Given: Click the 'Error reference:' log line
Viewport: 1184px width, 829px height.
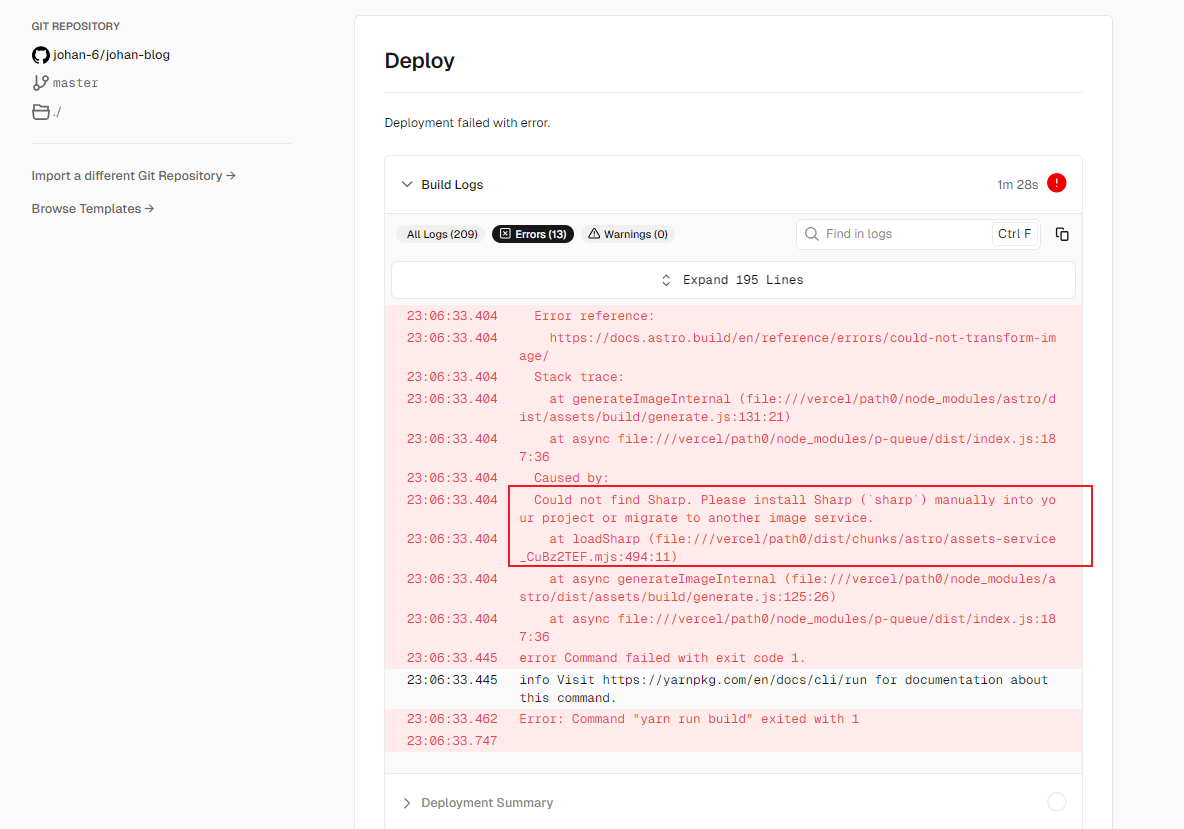Looking at the screenshot, I should tap(594, 316).
